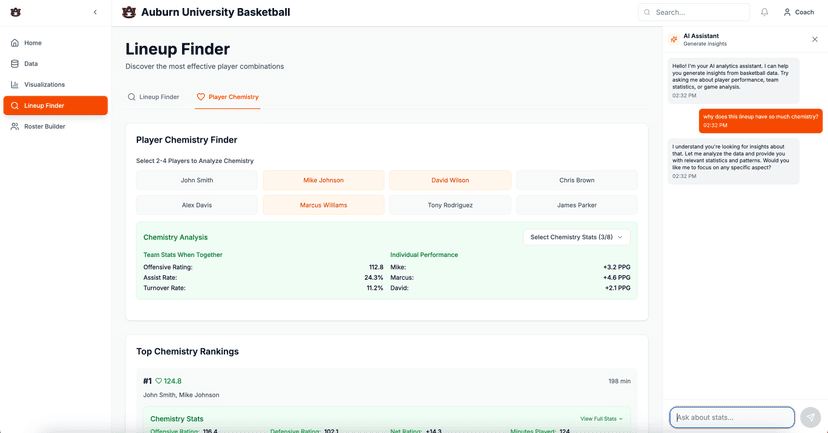Focus the top Search field
This screenshot has width=828, height=433.
(x=694, y=12)
